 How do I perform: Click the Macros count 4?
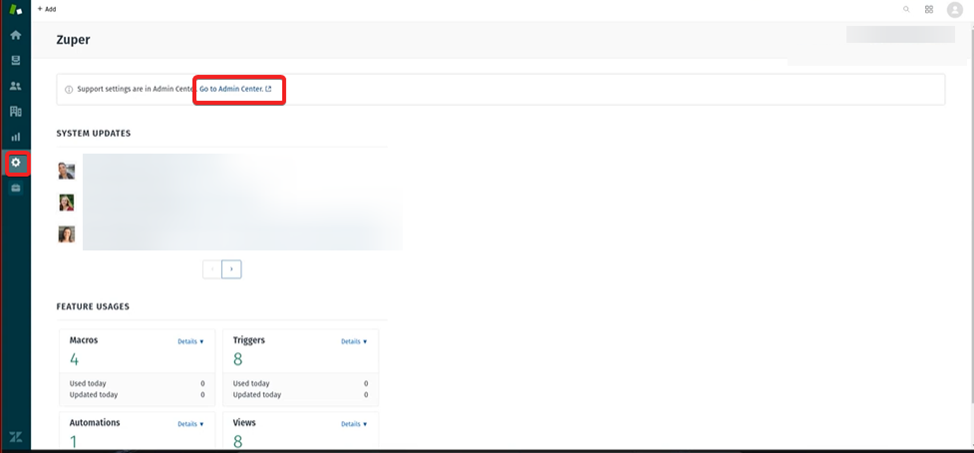coord(74,359)
